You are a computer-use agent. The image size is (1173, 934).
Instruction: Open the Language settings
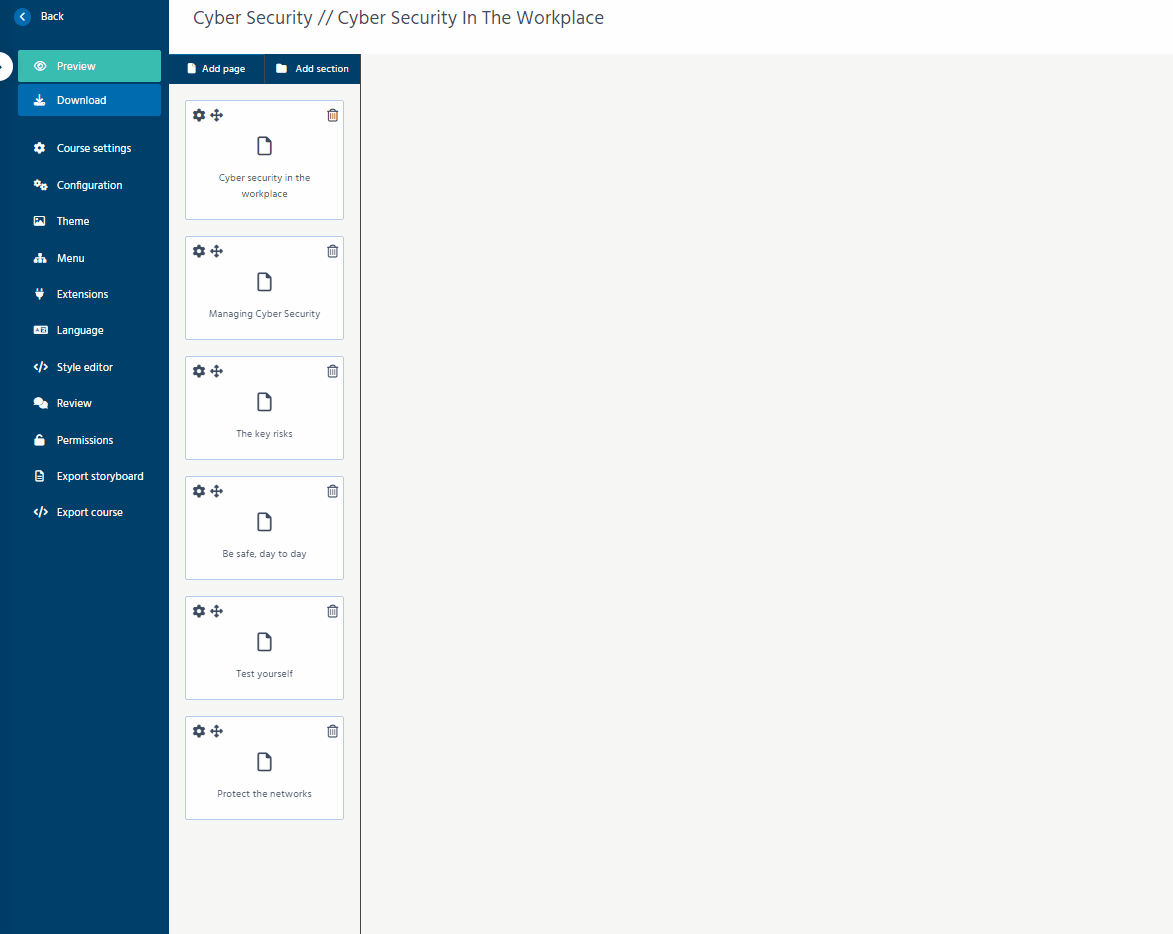(80, 330)
